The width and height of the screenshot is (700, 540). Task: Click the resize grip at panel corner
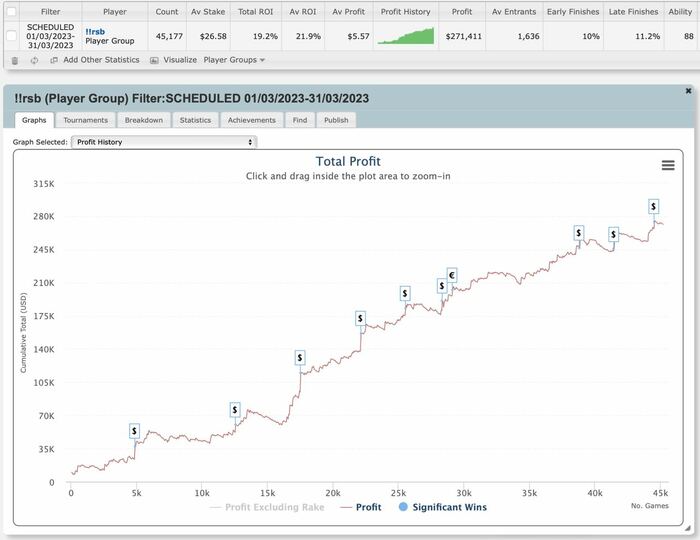(688, 528)
